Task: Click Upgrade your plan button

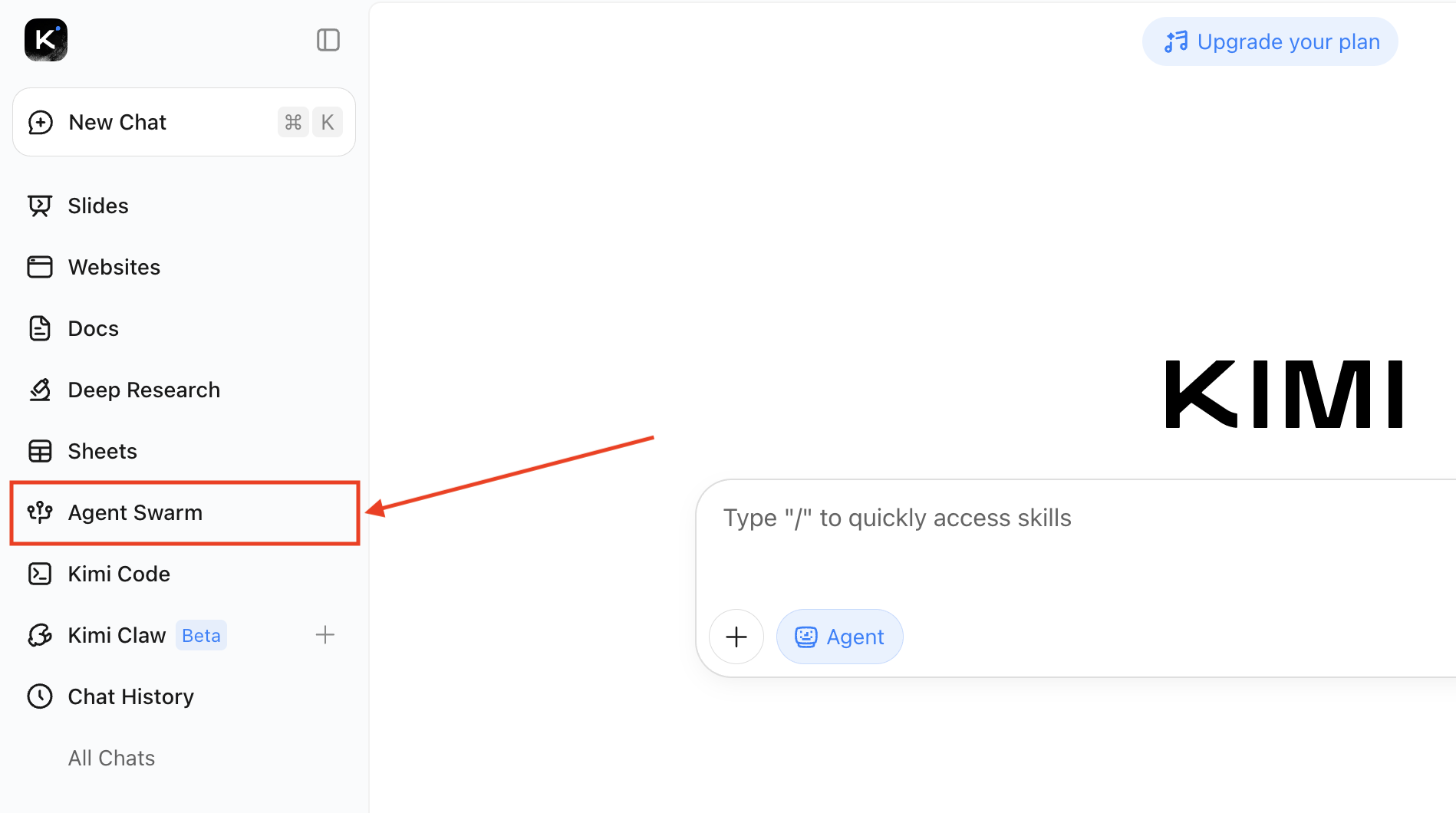Action: pyautogui.click(x=1270, y=41)
